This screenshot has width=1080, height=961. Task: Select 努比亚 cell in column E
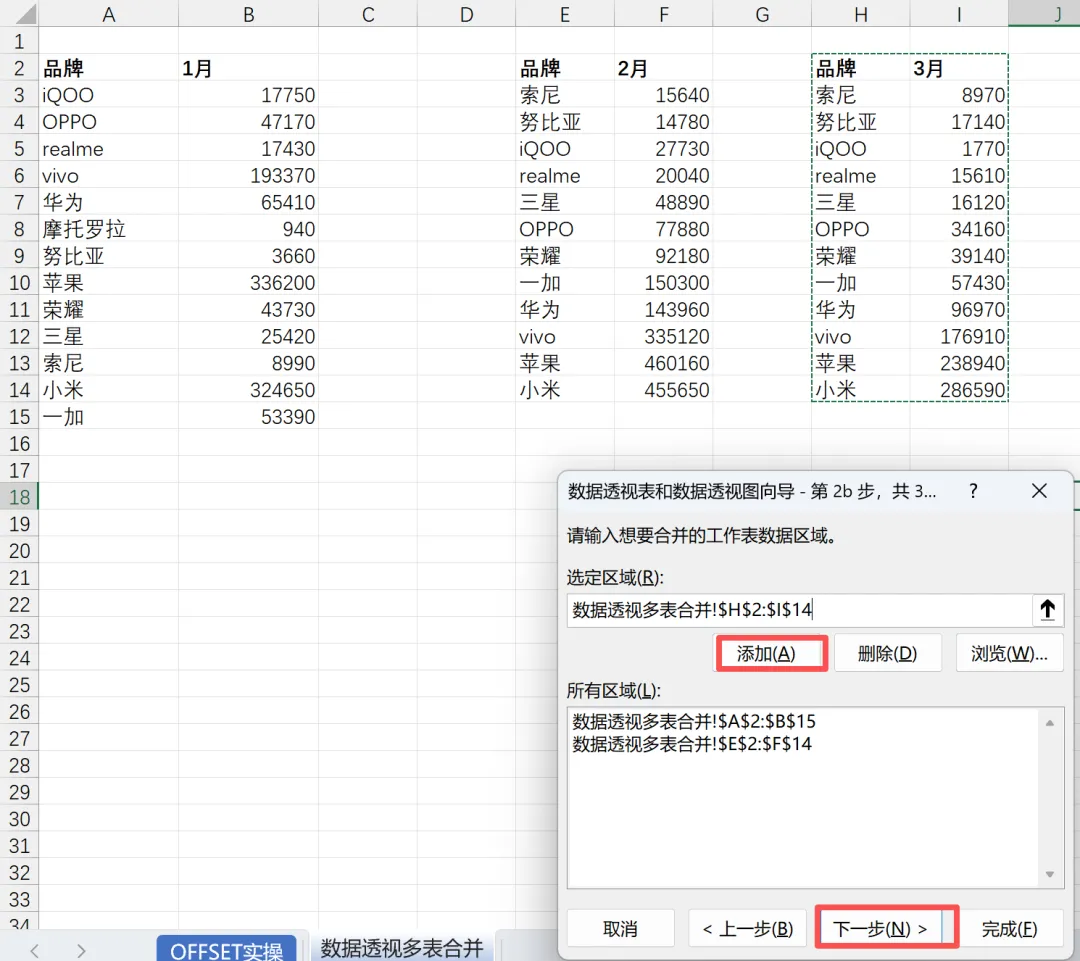click(565, 121)
